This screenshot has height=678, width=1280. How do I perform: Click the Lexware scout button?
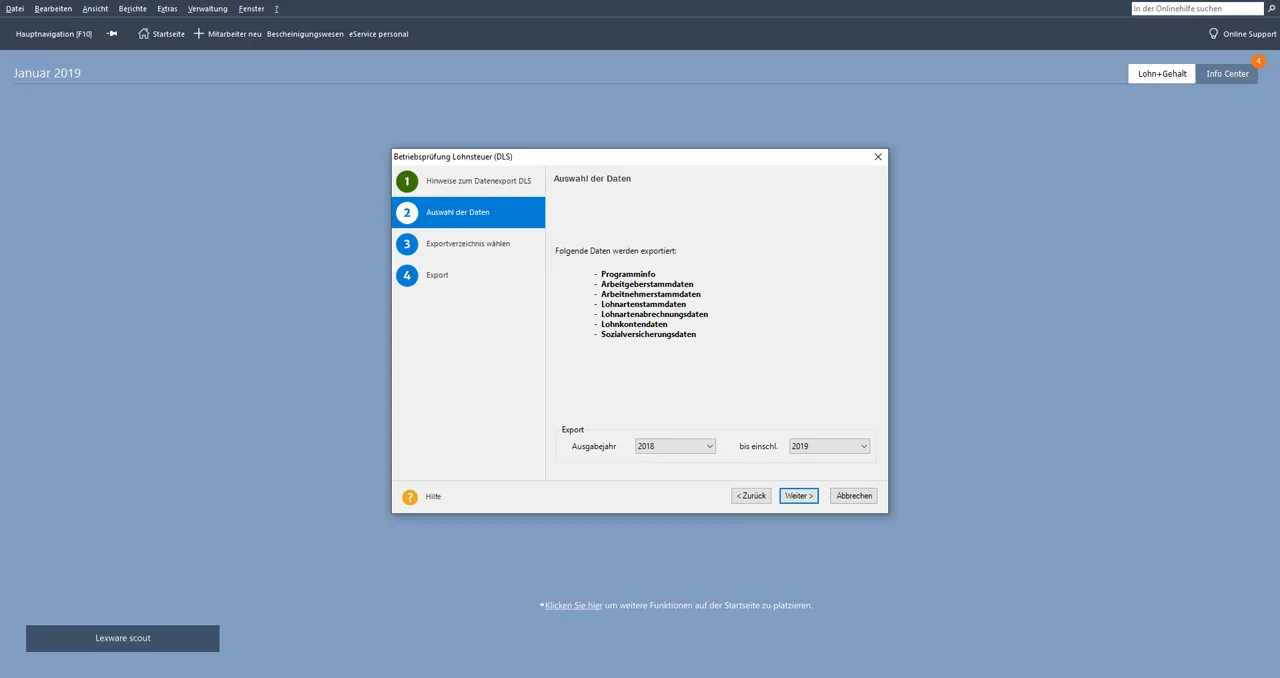[123, 638]
